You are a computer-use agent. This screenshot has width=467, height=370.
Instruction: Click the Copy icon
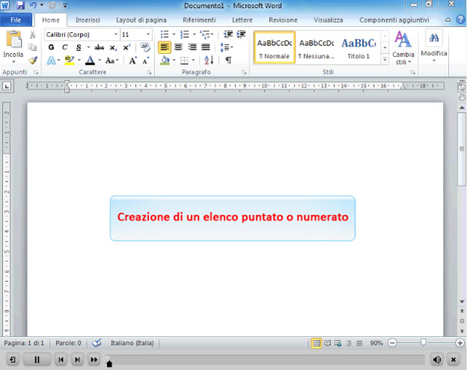(32, 47)
